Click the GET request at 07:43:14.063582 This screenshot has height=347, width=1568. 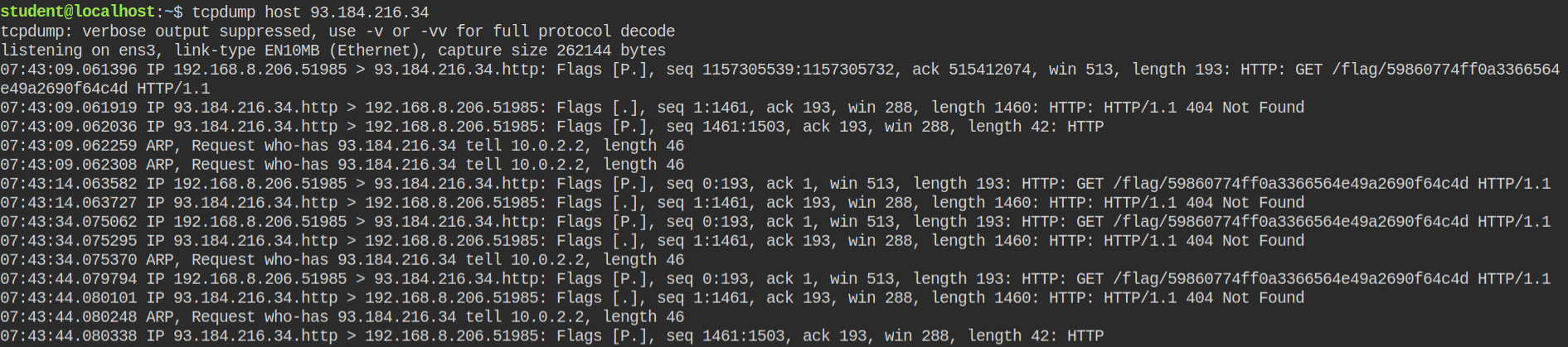(775, 183)
